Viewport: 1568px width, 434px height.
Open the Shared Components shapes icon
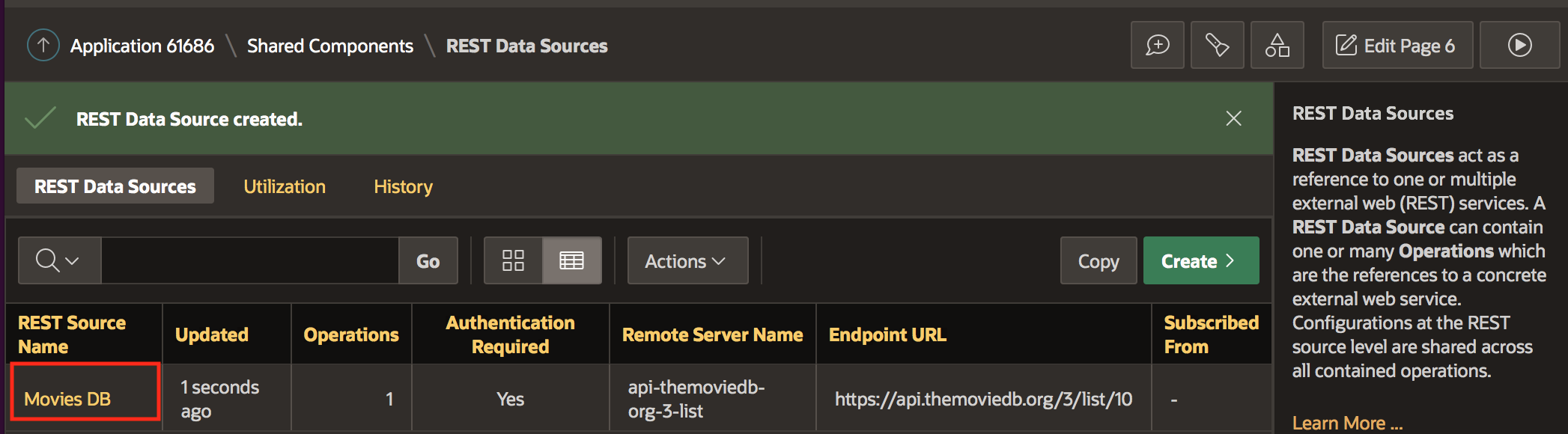pyautogui.click(x=1277, y=46)
